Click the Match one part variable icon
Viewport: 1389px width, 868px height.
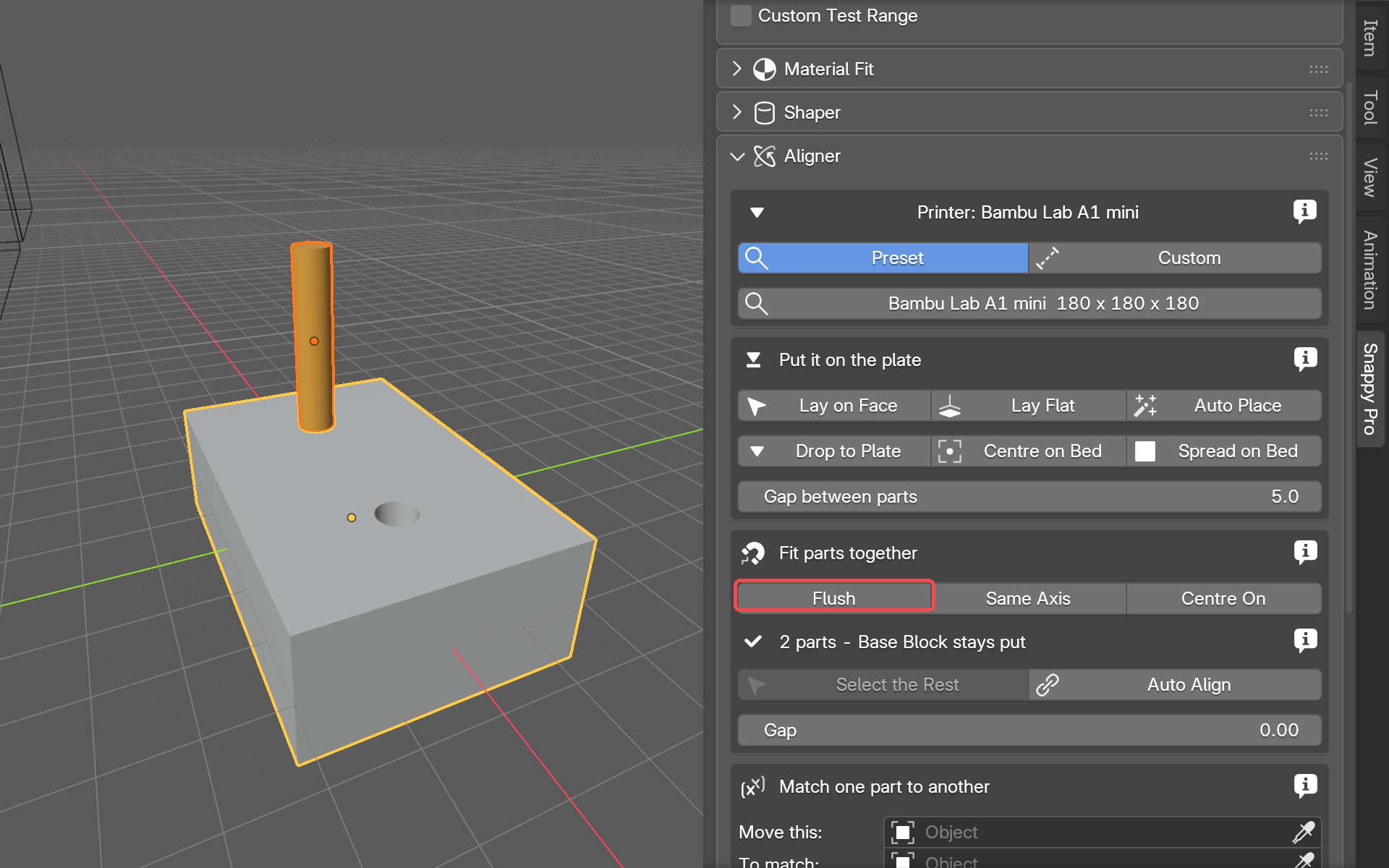tap(752, 787)
